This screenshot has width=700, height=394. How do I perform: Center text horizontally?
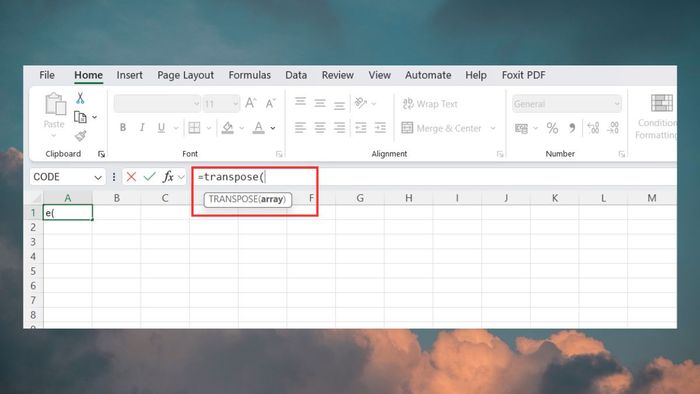(320, 128)
